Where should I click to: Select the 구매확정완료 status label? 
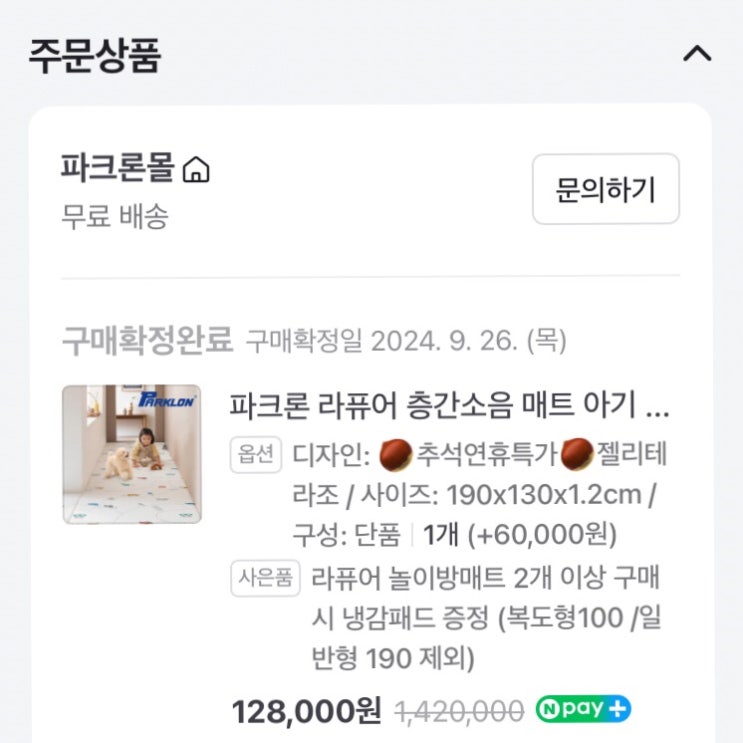click(147, 341)
